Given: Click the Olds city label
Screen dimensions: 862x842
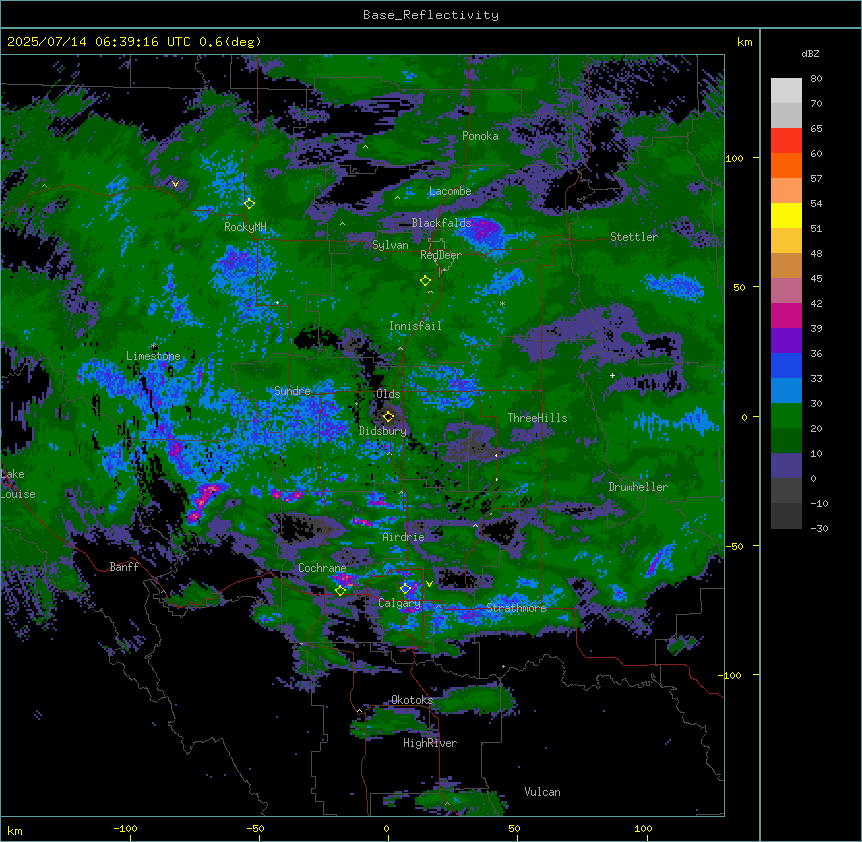Looking at the screenshot, I should point(388,394).
